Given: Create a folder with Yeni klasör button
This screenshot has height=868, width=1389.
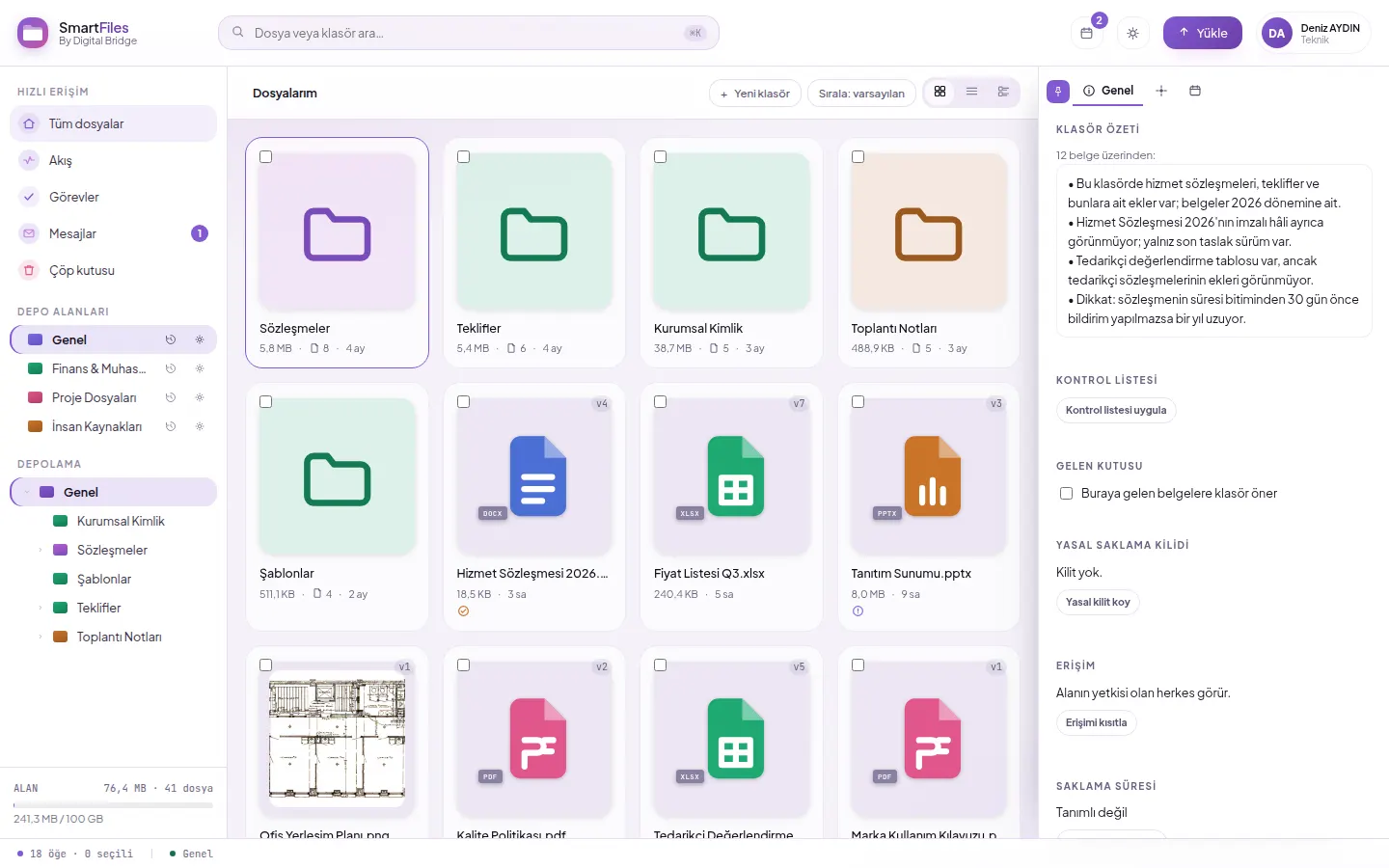Looking at the screenshot, I should [754, 93].
